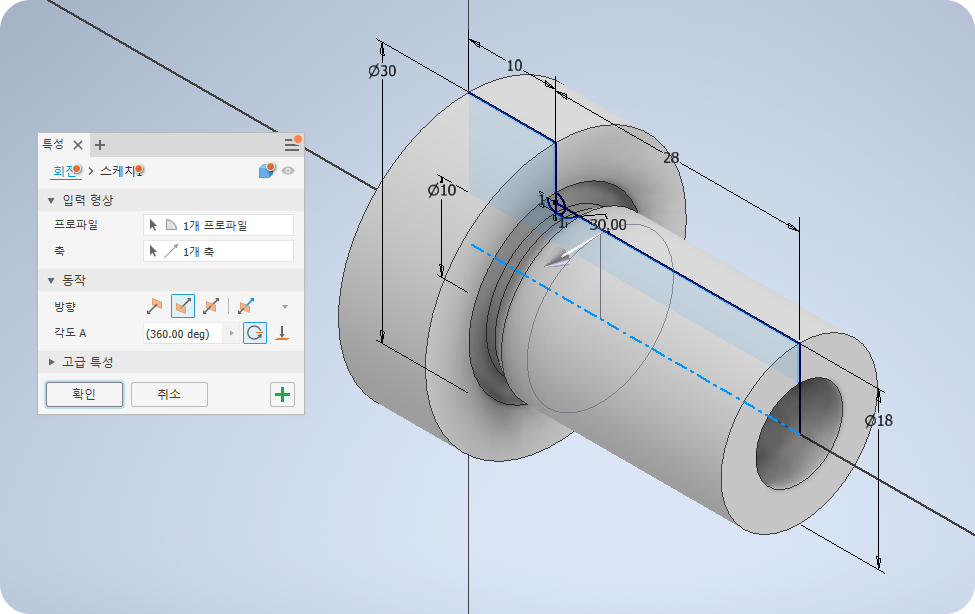Select the Ø10 diameter dimension

tap(441, 190)
